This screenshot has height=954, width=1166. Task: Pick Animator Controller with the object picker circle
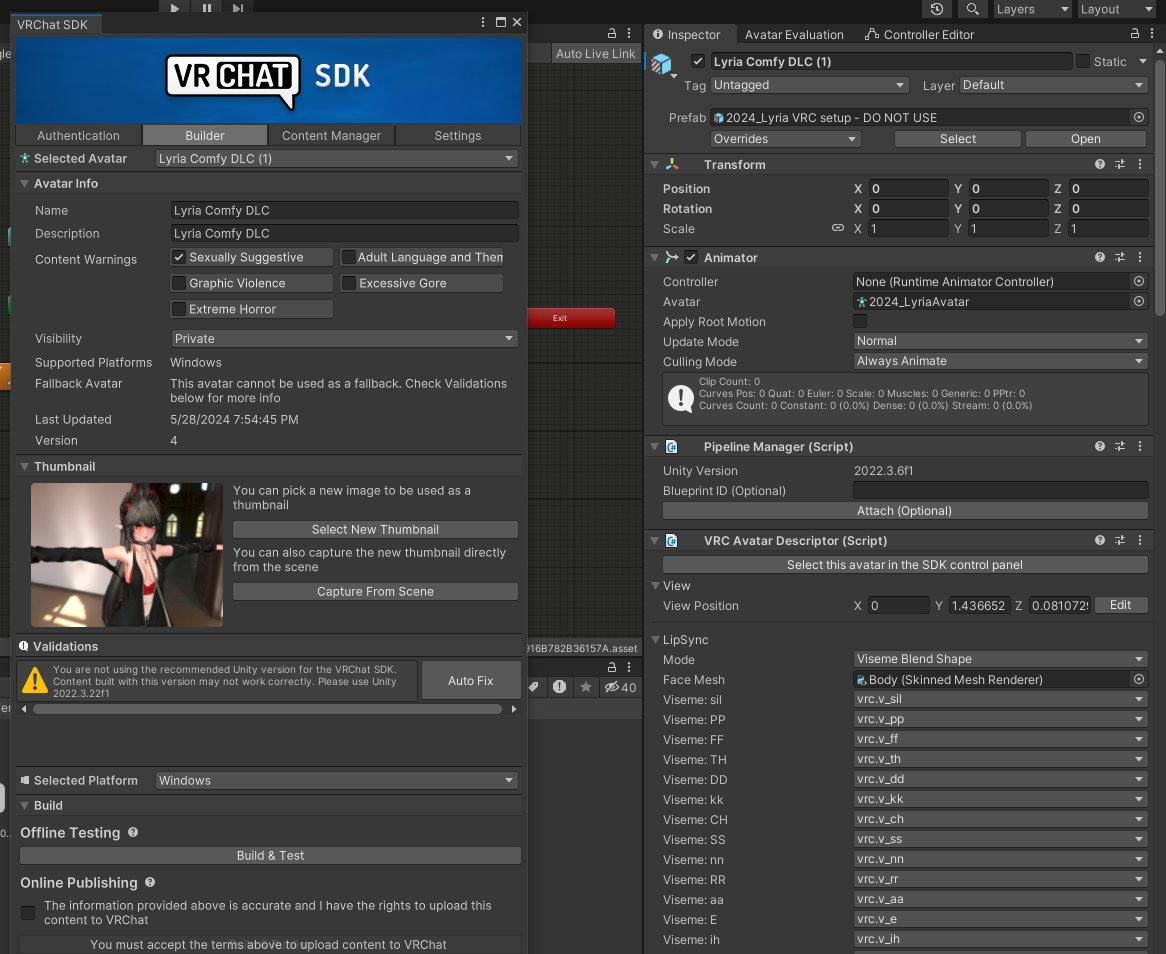pyautogui.click(x=1138, y=281)
